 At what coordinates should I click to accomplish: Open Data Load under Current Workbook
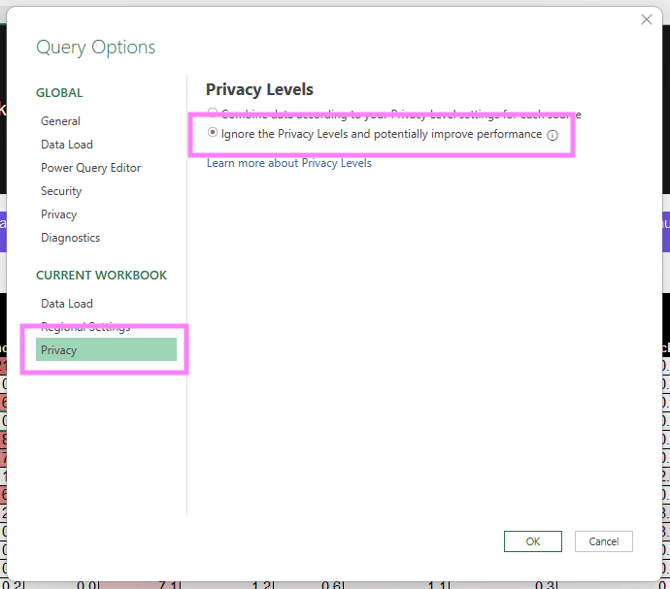coord(66,303)
